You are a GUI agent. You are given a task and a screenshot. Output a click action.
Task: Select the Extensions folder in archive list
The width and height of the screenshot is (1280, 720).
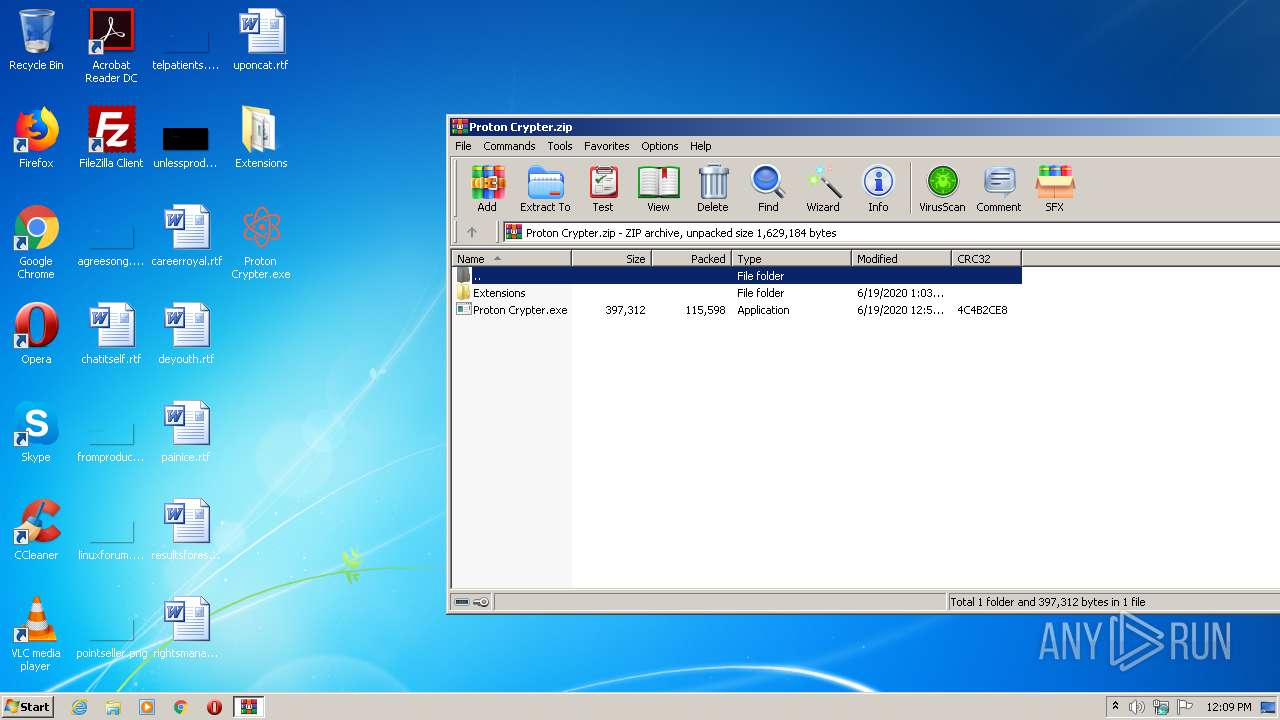737,293
